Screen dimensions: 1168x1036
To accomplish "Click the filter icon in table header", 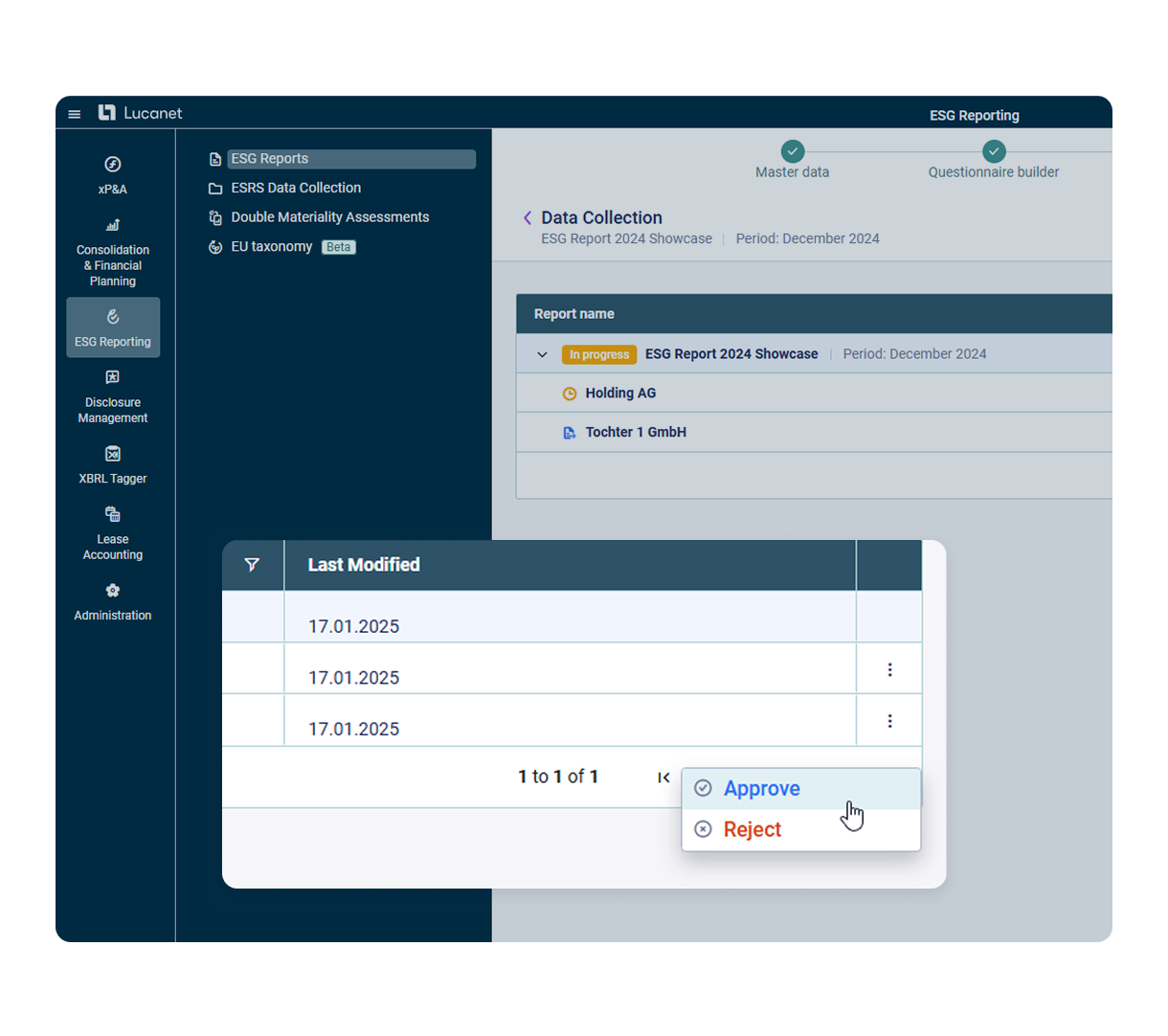I will point(252,565).
